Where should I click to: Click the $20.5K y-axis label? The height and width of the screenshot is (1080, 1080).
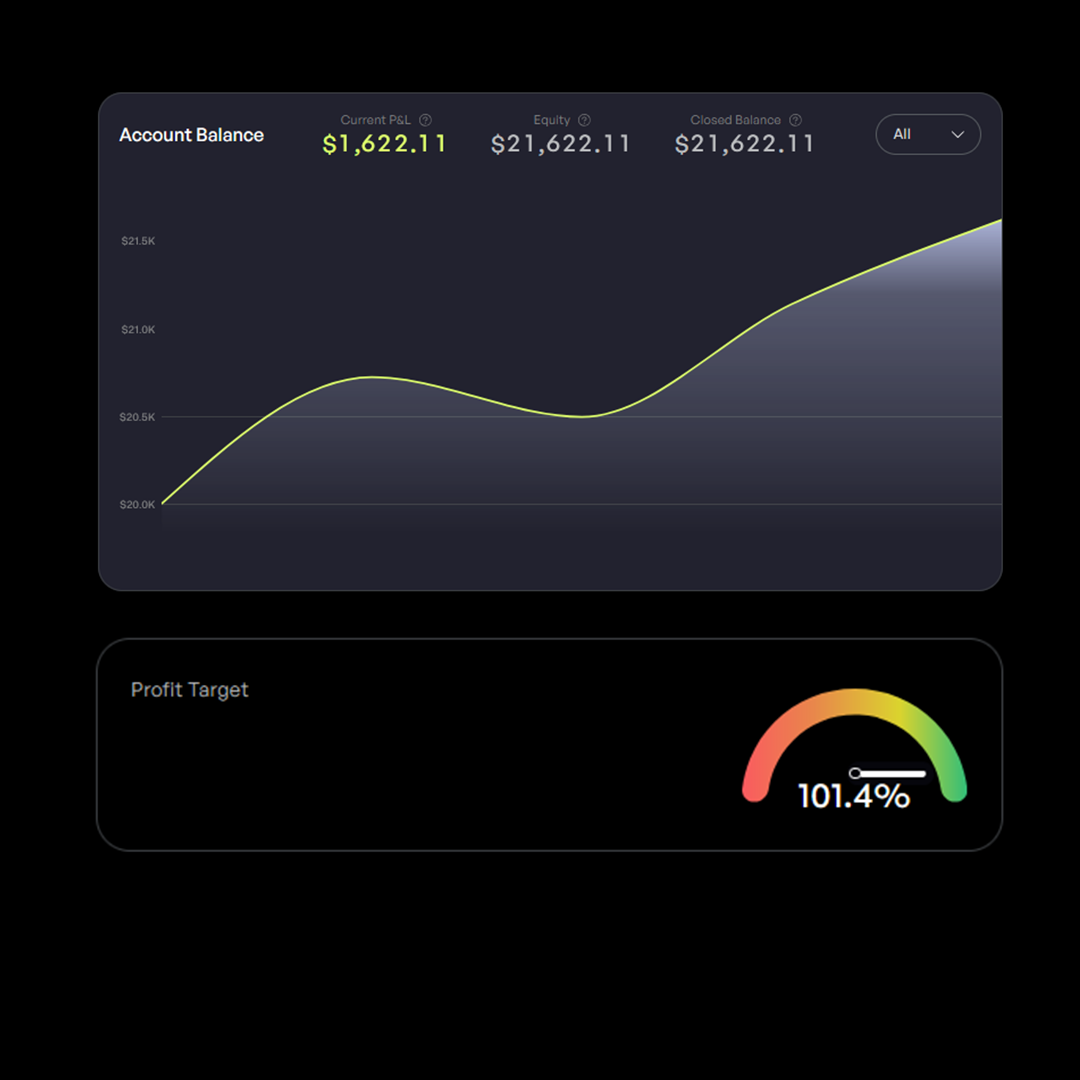coord(138,417)
